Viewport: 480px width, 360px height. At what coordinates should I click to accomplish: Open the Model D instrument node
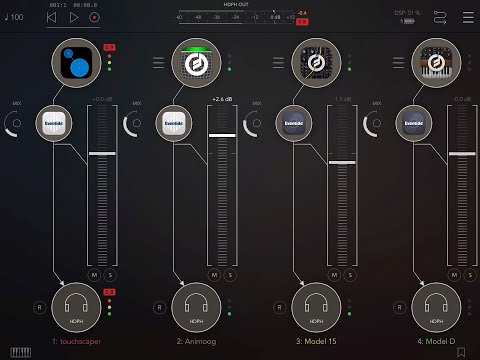(x=436, y=63)
